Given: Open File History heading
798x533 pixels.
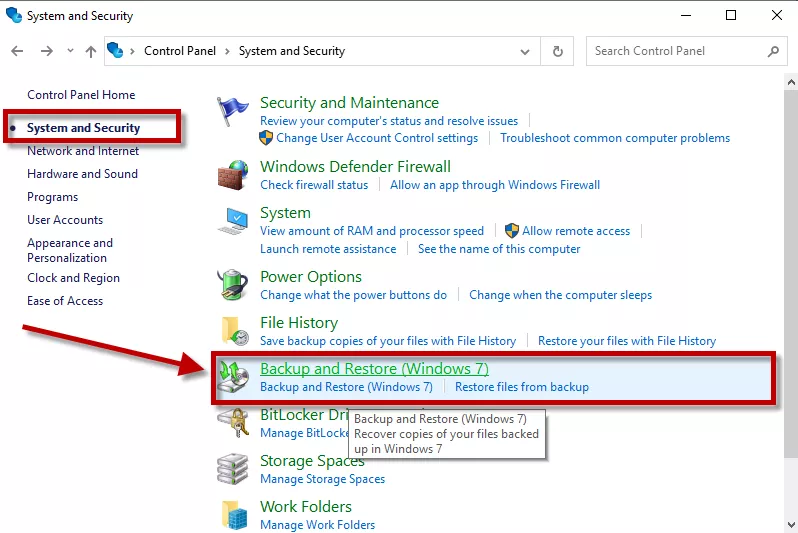Looking at the screenshot, I should pyautogui.click(x=299, y=323).
